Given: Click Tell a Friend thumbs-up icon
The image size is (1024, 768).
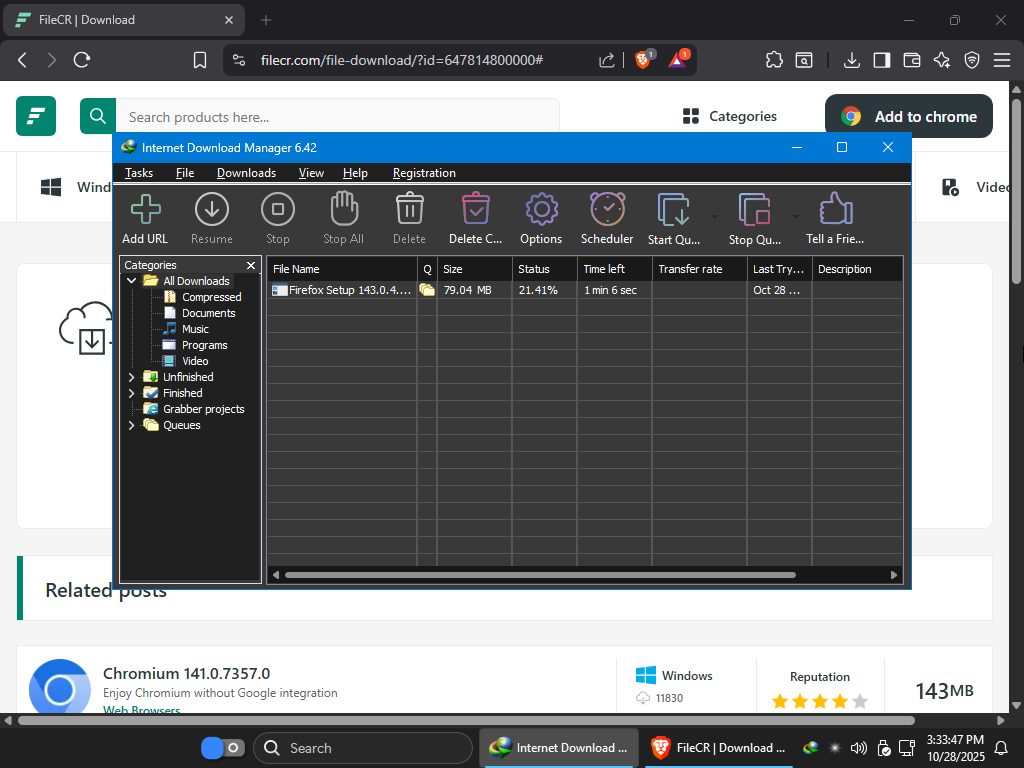Looking at the screenshot, I should pos(835,211).
